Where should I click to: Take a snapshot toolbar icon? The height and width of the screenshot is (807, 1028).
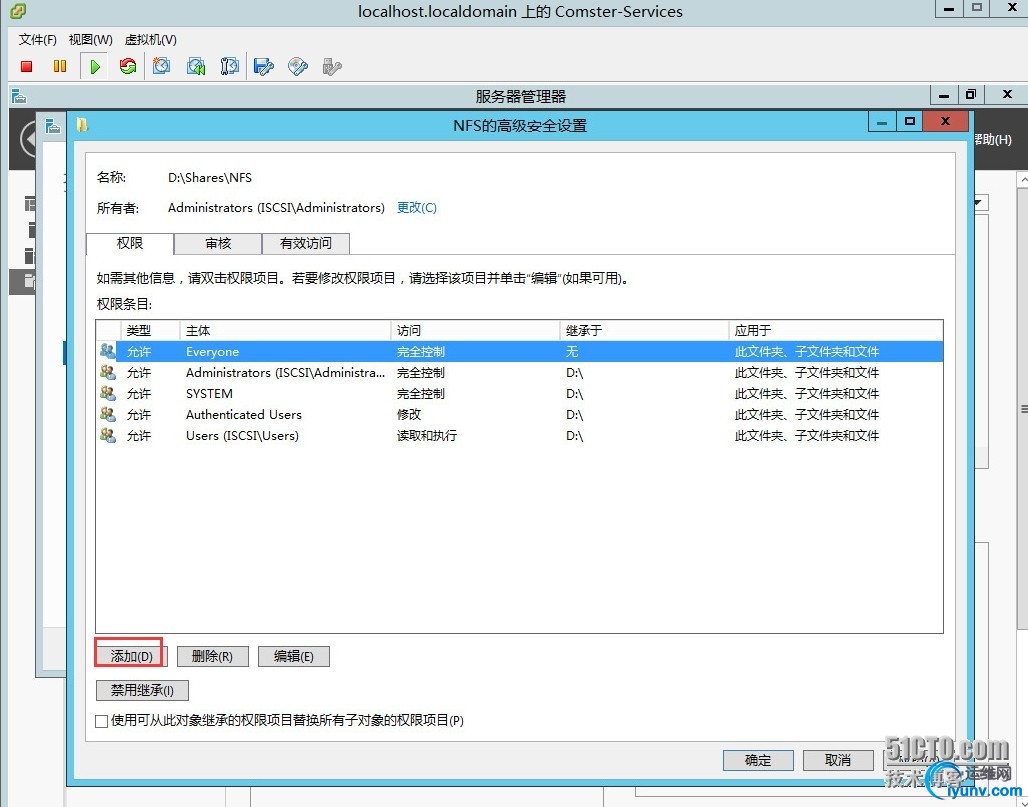(x=161, y=66)
